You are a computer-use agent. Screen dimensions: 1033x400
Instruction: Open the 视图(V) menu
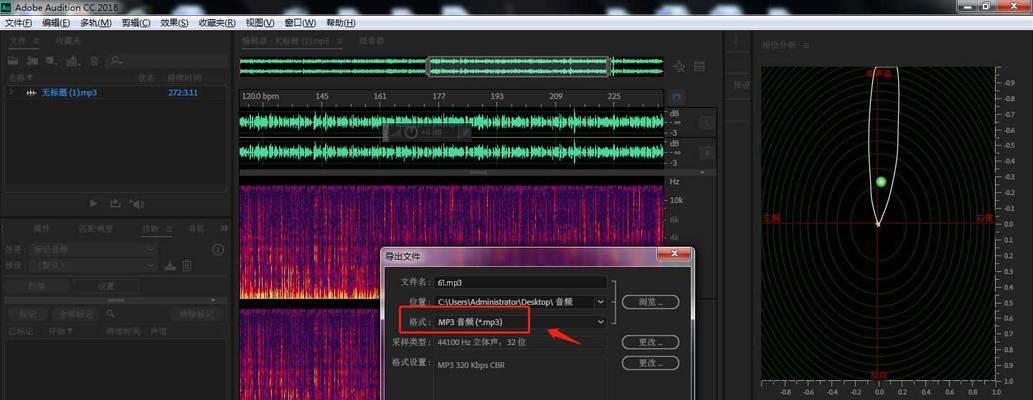(x=260, y=22)
